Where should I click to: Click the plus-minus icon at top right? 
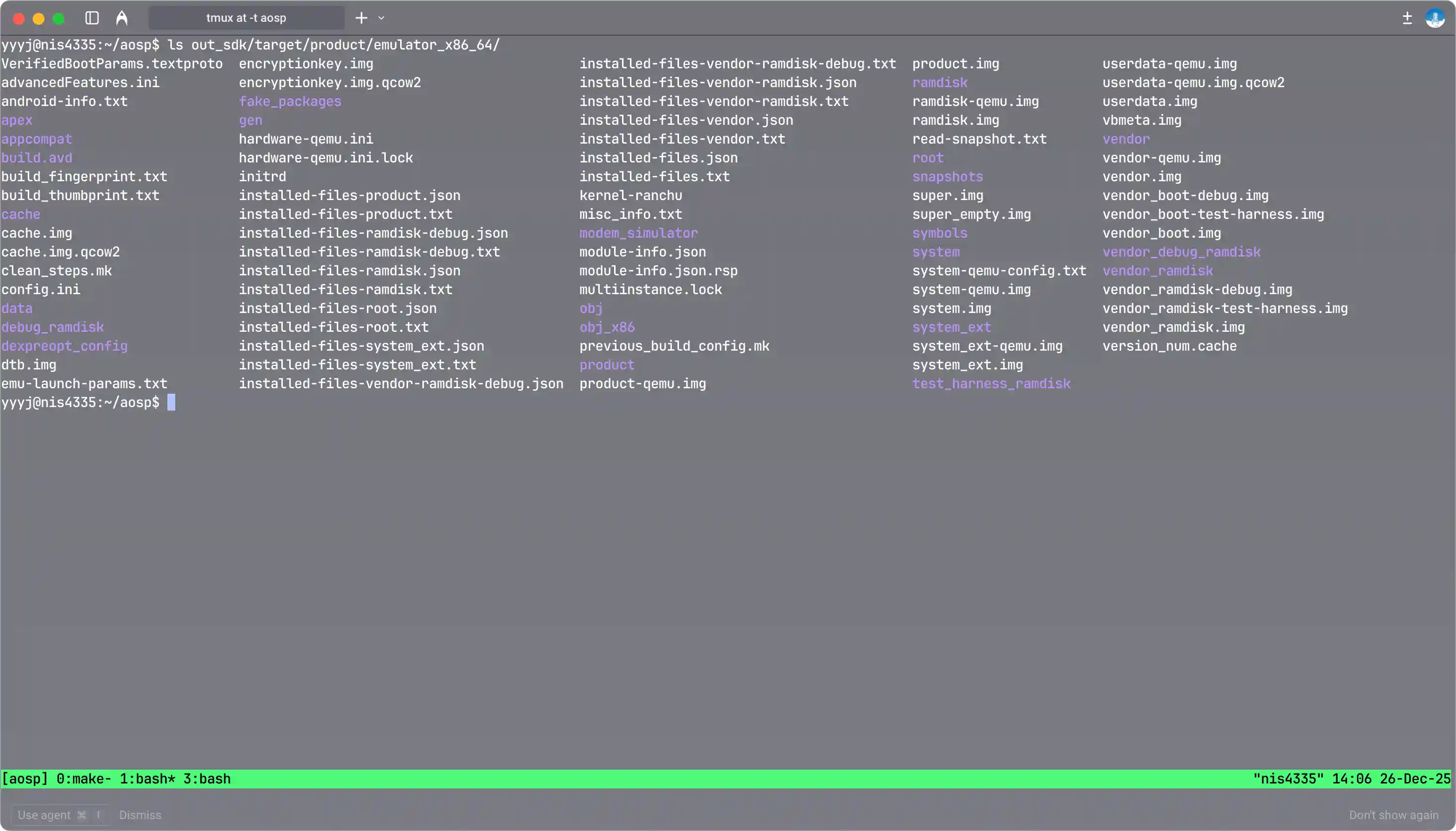1407,18
